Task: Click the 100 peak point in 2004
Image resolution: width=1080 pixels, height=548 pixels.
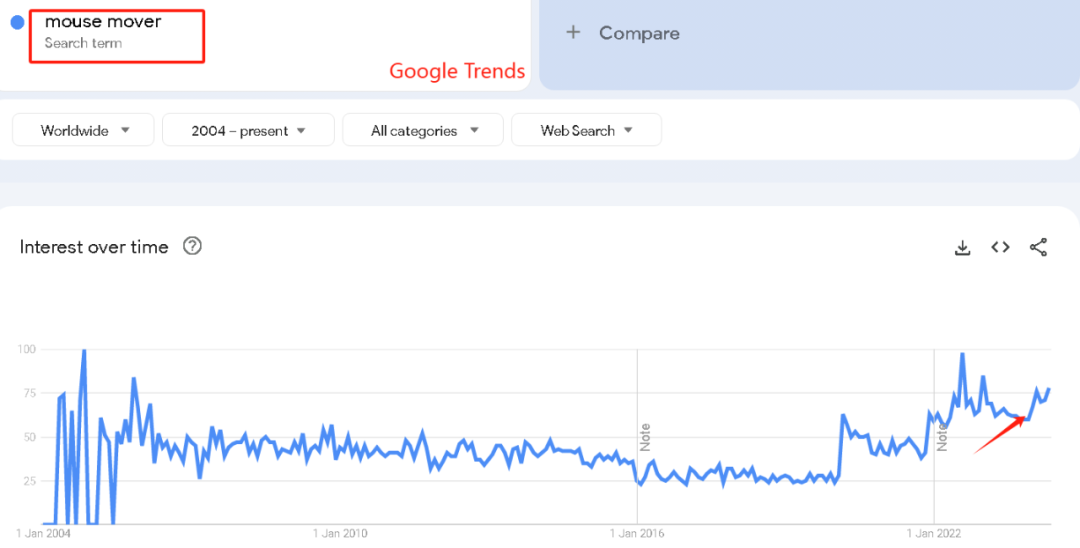Action: click(83, 351)
